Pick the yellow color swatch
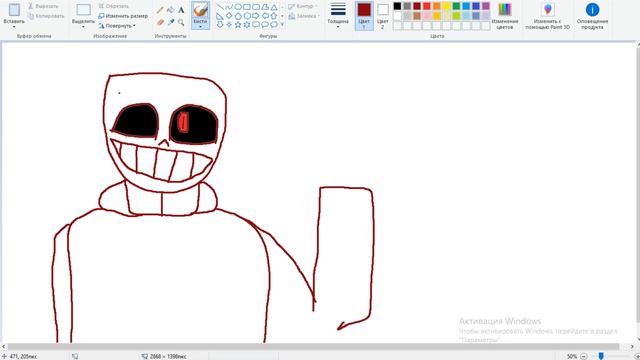 [x=447, y=6]
